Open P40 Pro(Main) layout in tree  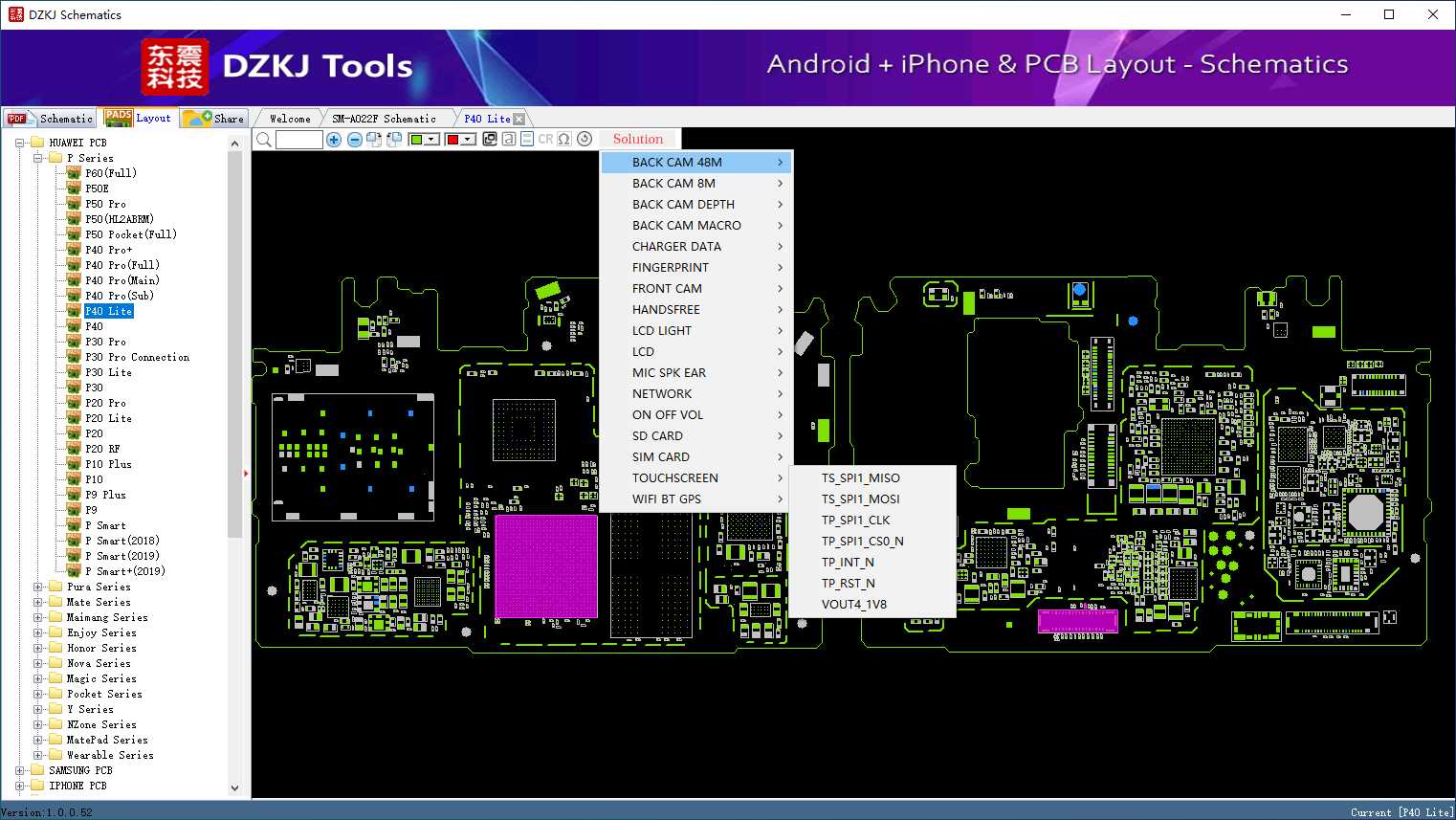(122, 280)
